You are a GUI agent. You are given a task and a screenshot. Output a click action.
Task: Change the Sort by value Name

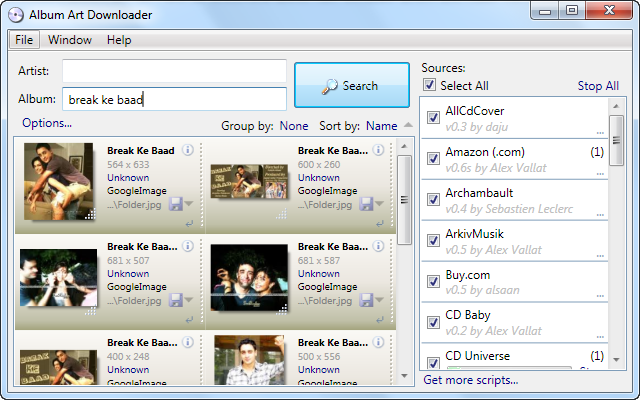(381, 126)
